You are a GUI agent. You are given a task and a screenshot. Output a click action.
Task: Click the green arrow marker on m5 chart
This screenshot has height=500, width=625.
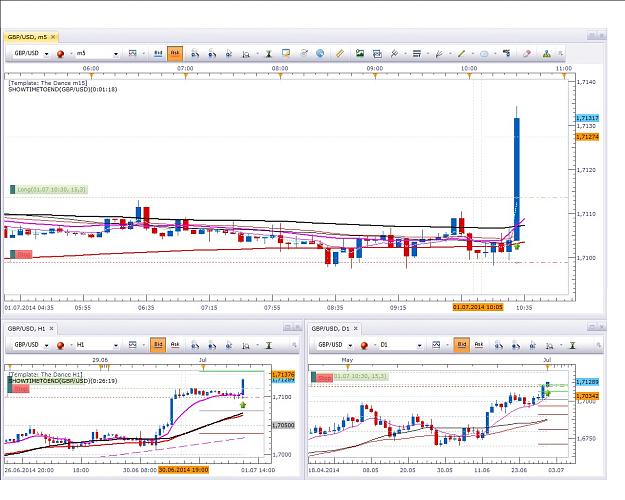[x=517, y=247]
